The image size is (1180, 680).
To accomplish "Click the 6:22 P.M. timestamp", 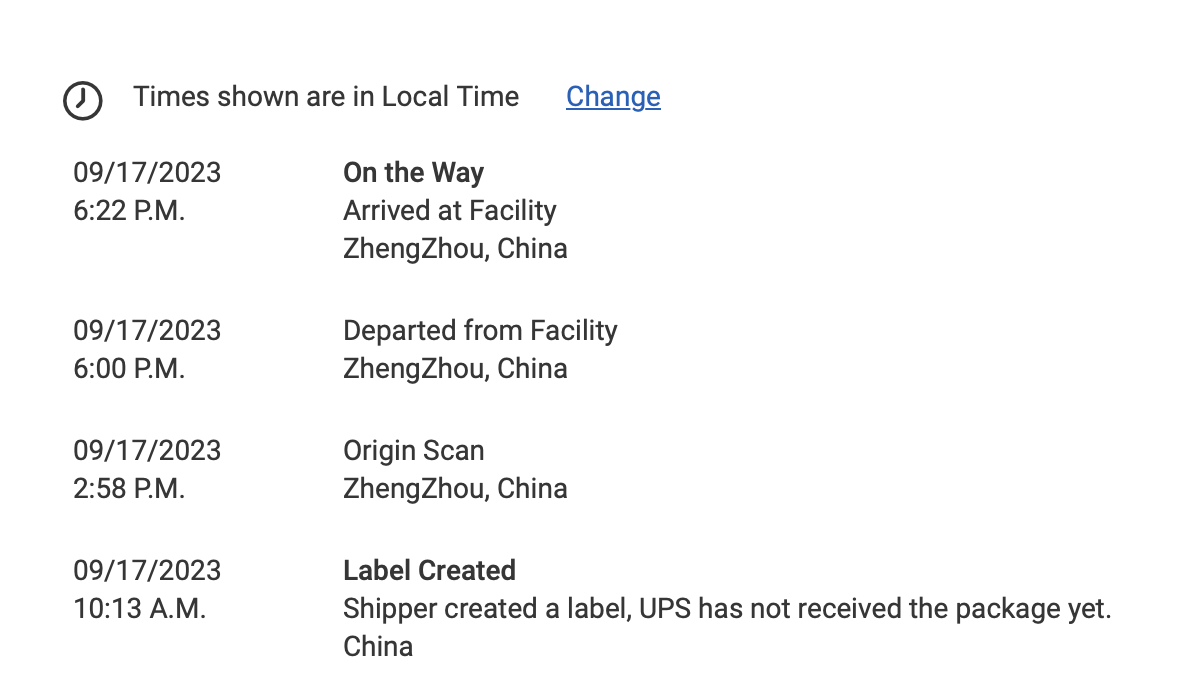I will [x=129, y=211].
